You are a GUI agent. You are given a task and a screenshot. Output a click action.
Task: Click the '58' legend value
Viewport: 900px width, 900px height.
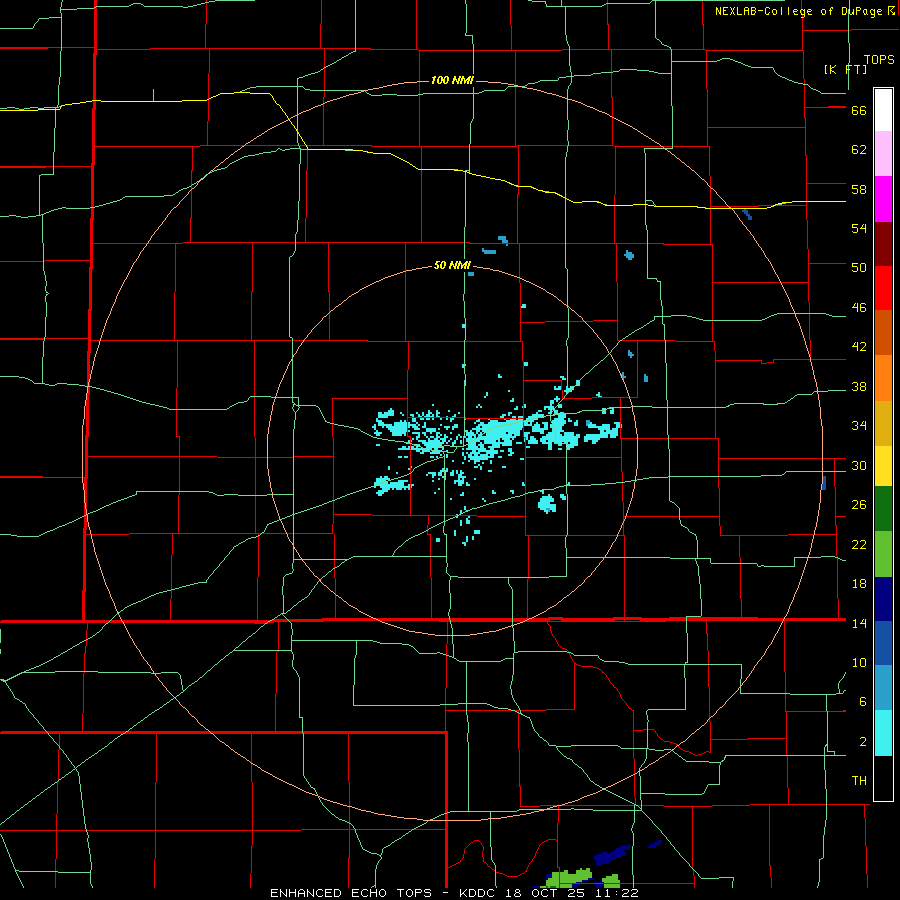(859, 189)
